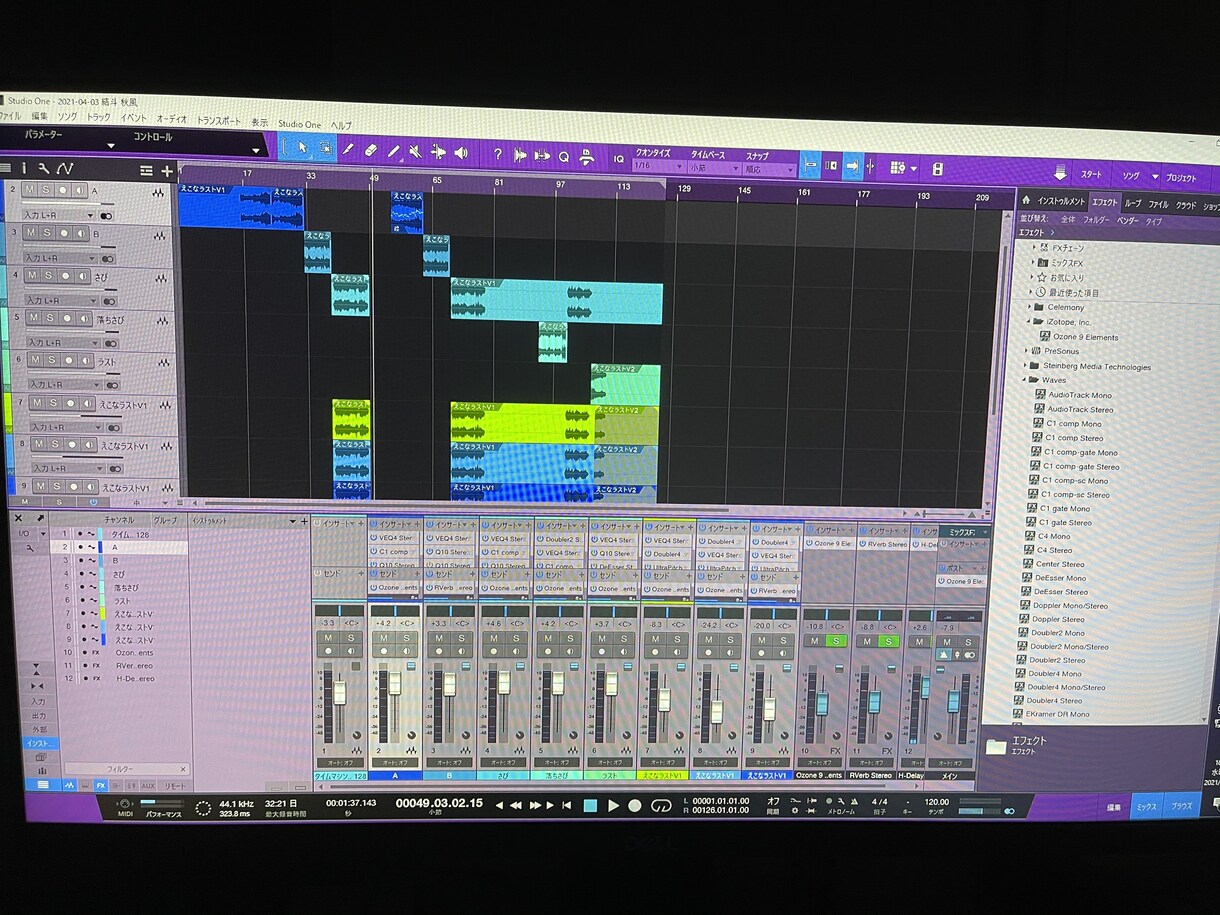
Task: Switch to the インストゥルメント browser tab
Action: (x=1061, y=202)
